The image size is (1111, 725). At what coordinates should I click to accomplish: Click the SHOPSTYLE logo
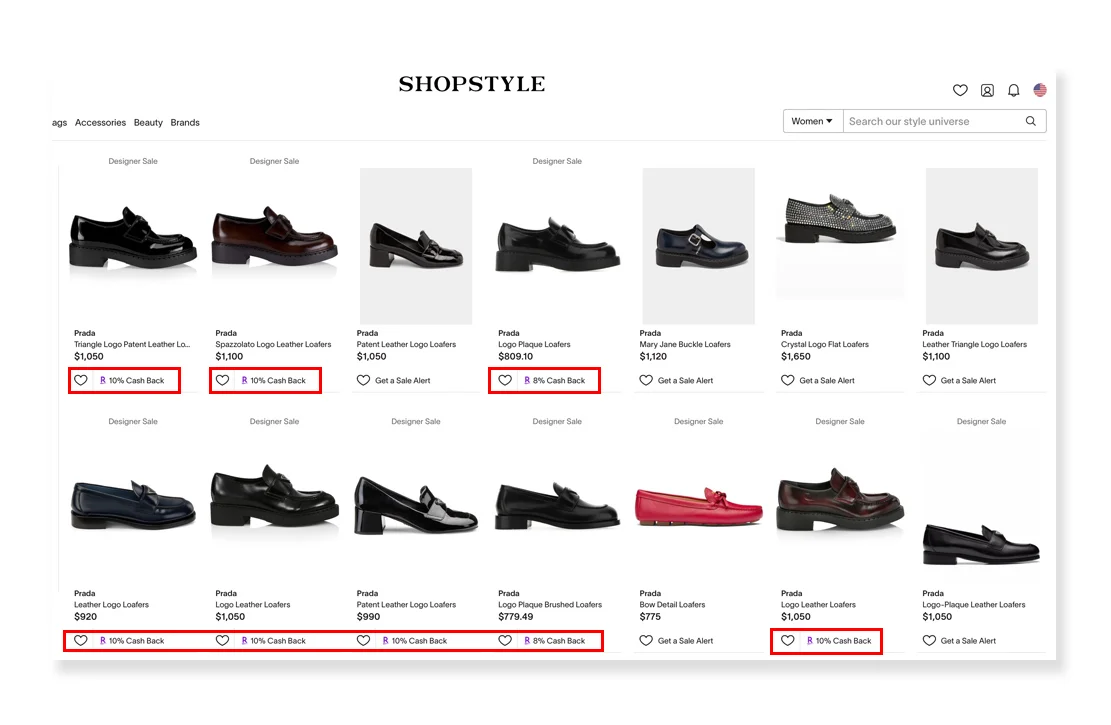click(x=471, y=85)
